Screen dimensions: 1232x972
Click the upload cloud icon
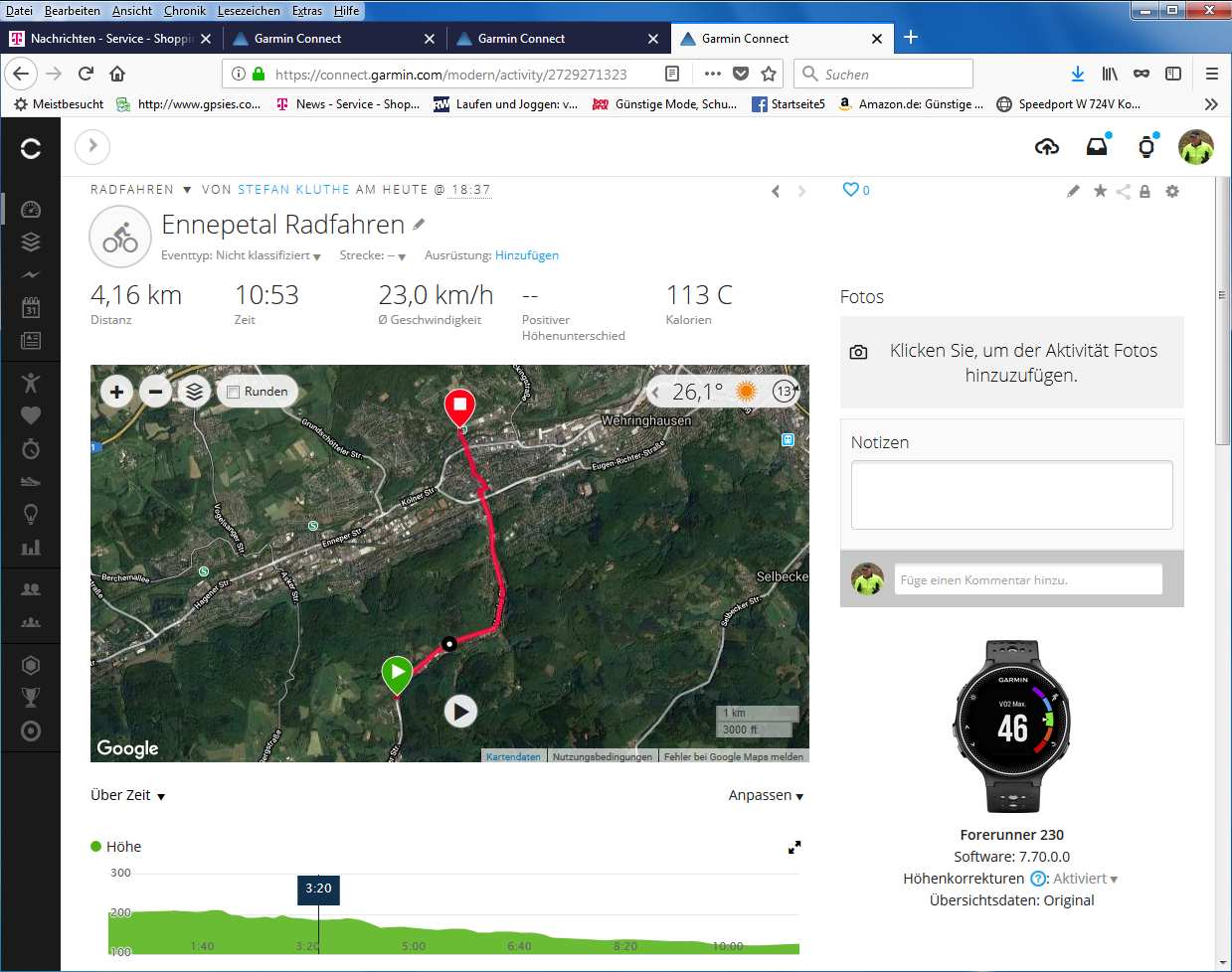point(1046,147)
